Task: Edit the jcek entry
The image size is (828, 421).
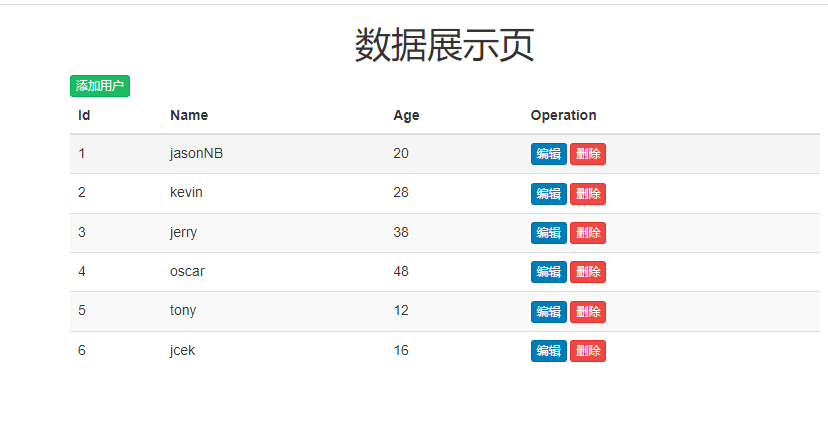Action: 548,351
